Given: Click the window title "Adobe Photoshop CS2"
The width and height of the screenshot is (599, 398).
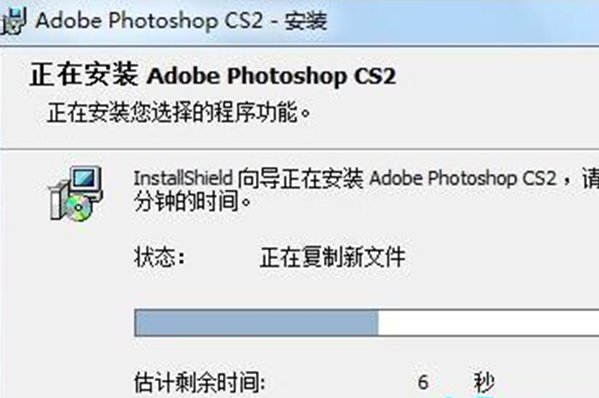Looking at the screenshot, I should 149,20.
